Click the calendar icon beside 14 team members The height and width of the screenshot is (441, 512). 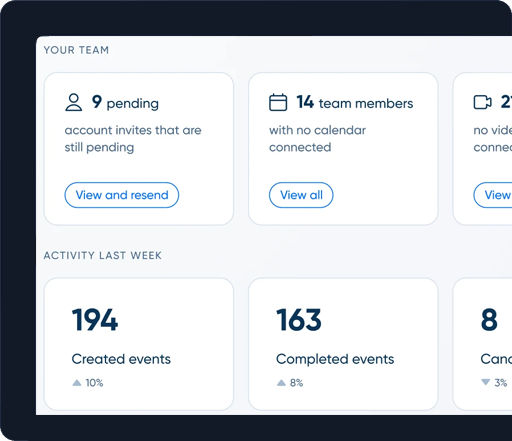278,102
